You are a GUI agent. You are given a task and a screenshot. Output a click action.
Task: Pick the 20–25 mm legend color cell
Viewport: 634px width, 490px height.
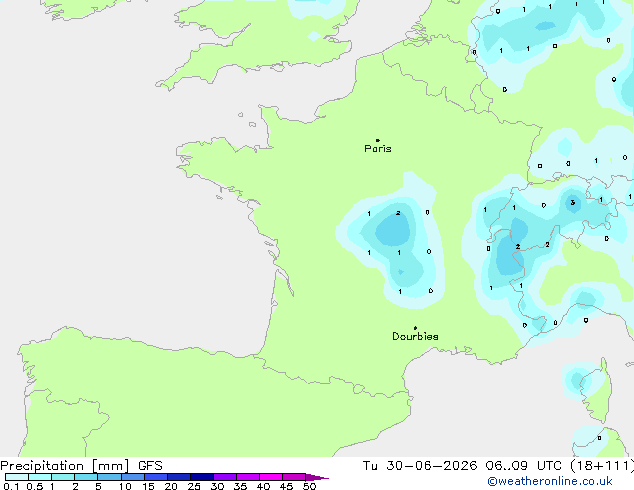click(179, 477)
